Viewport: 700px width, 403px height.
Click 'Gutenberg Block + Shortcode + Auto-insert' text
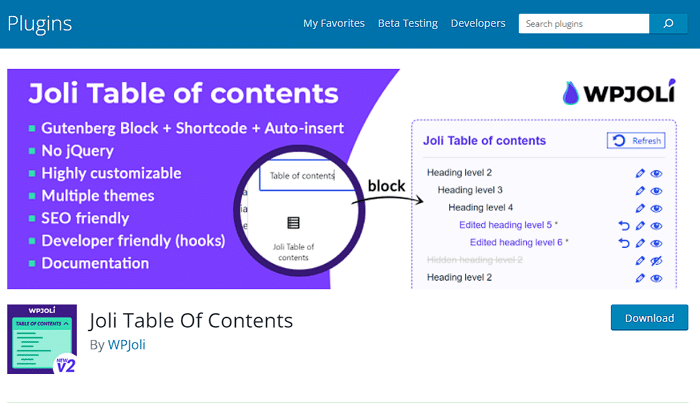192,128
